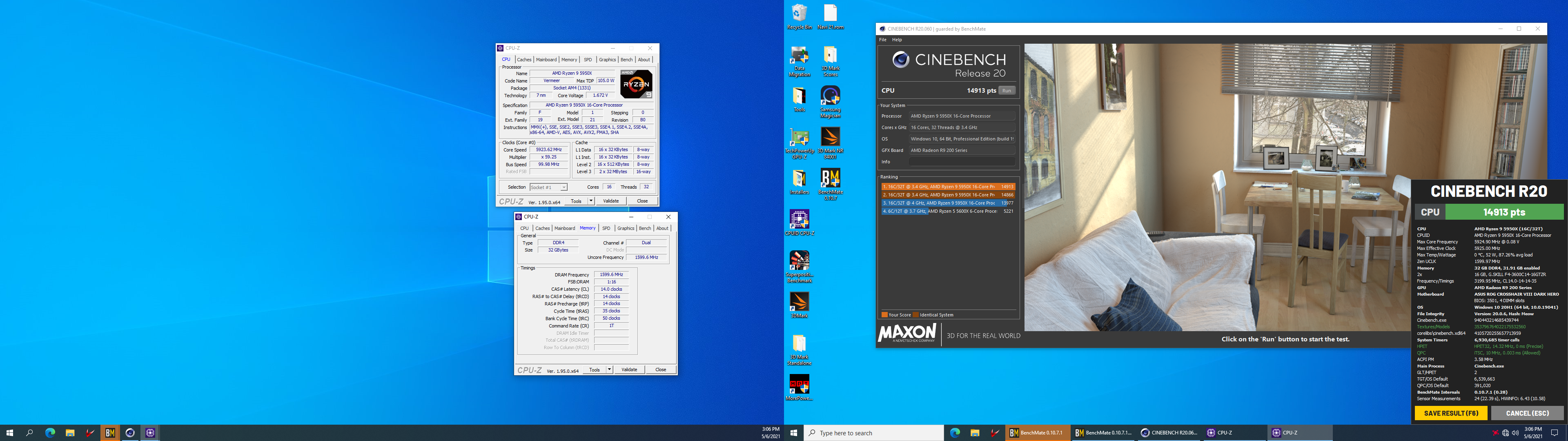The width and height of the screenshot is (1568, 441).
Task: Launch the MorePowerTool desktop shortcut
Action: (799, 388)
